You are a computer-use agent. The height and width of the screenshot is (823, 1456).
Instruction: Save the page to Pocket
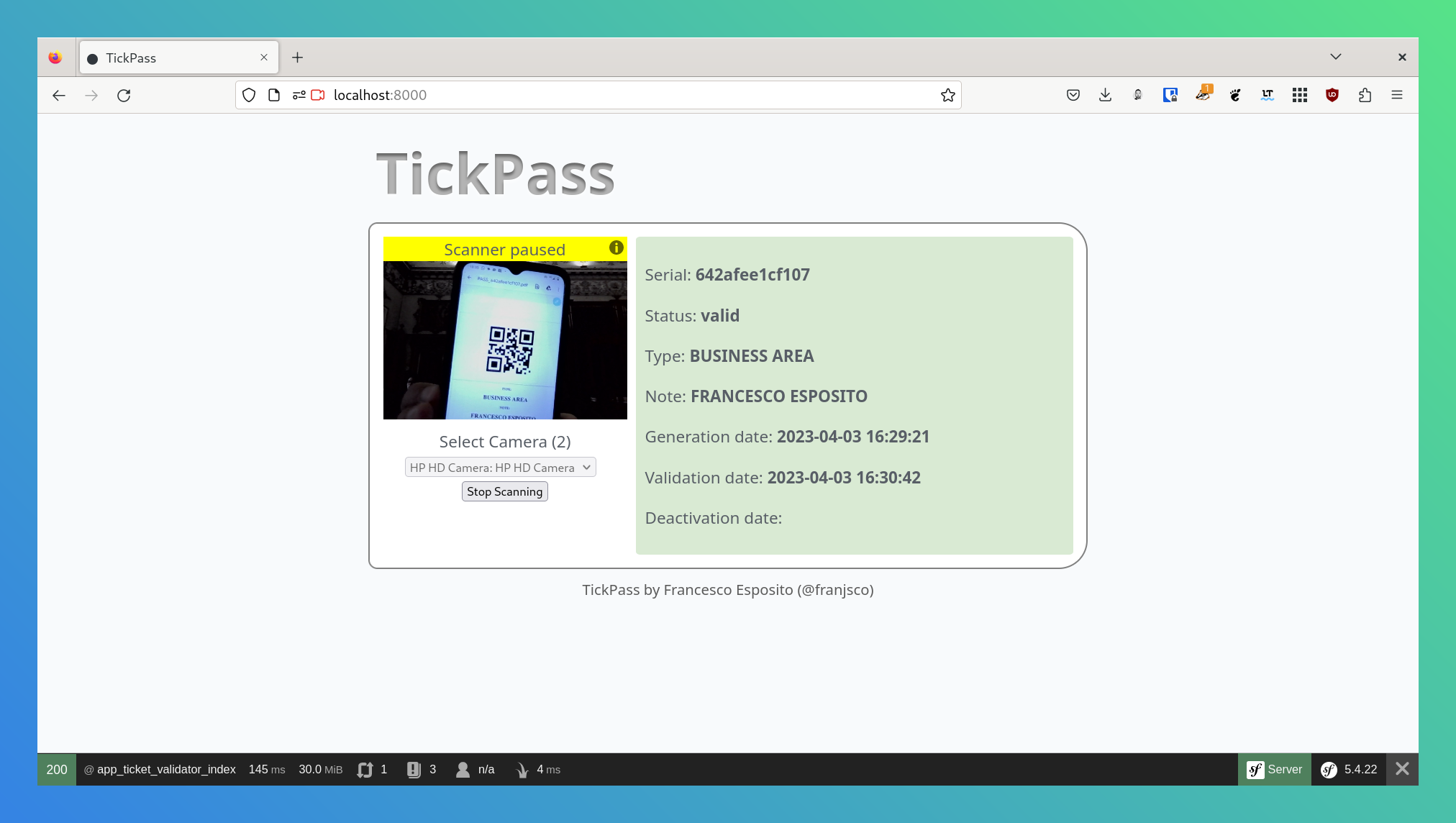point(1073,94)
